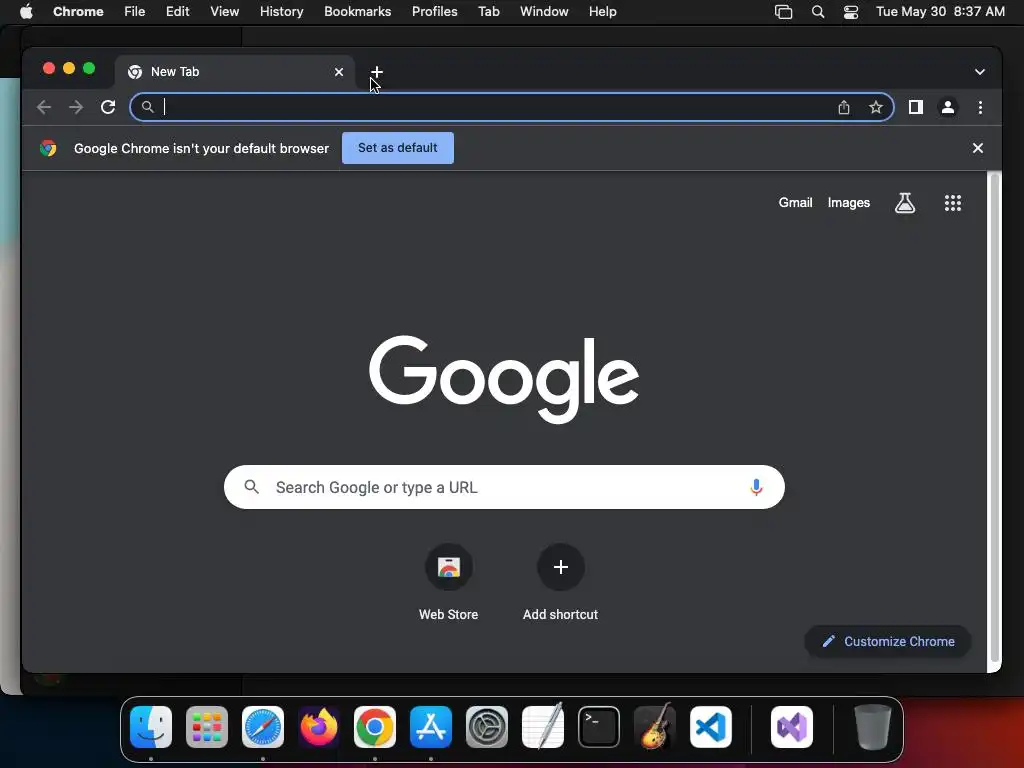The image size is (1024, 768).
Task: Bookmark this tab with the star icon
Action: point(876,107)
